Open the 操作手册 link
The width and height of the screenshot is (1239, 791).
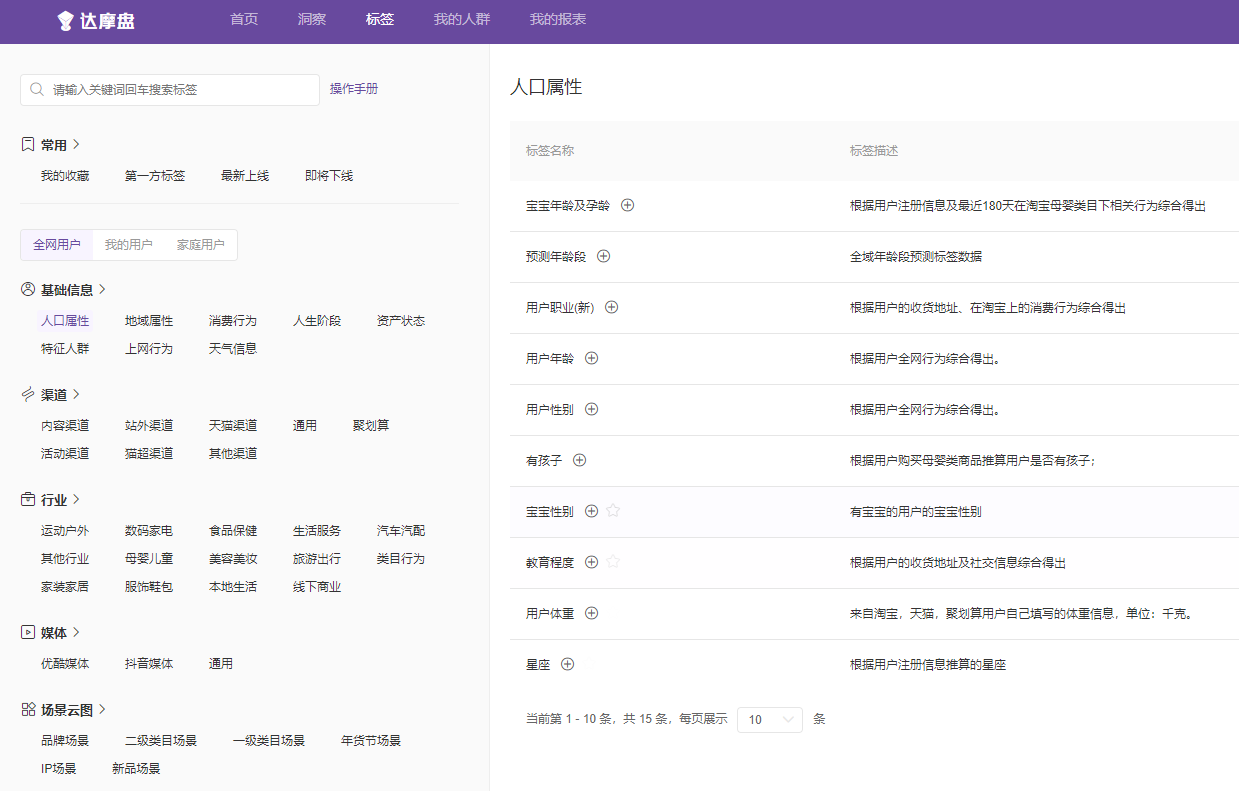click(354, 89)
